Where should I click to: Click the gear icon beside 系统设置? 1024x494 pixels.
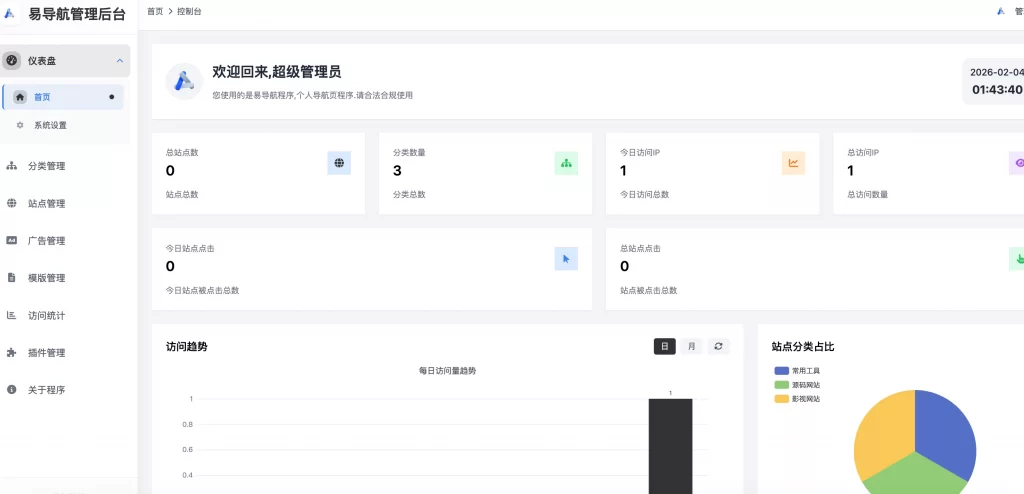coord(20,125)
